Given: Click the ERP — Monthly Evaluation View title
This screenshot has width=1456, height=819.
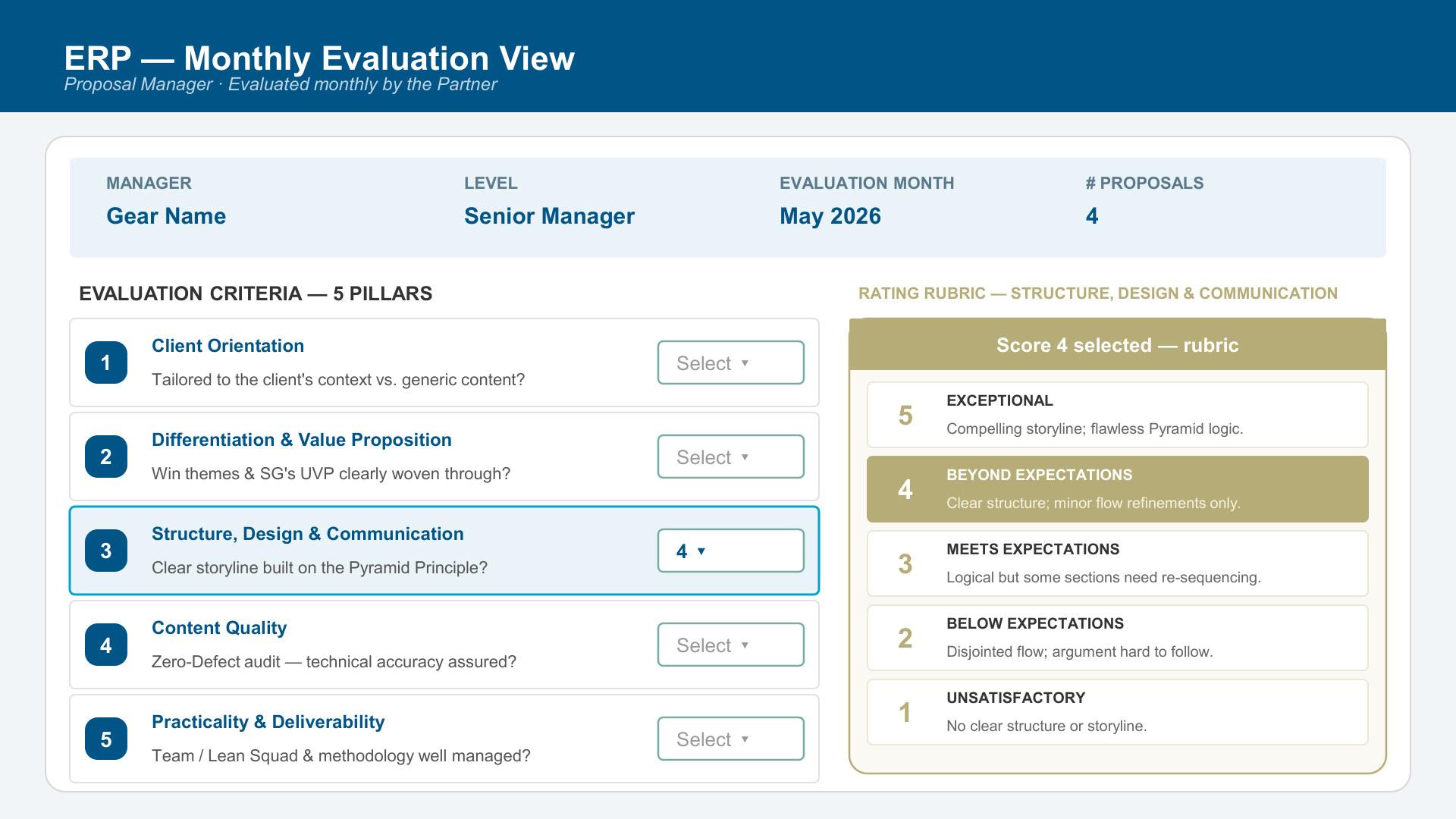Looking at the screenshot, I should (319, 58).
